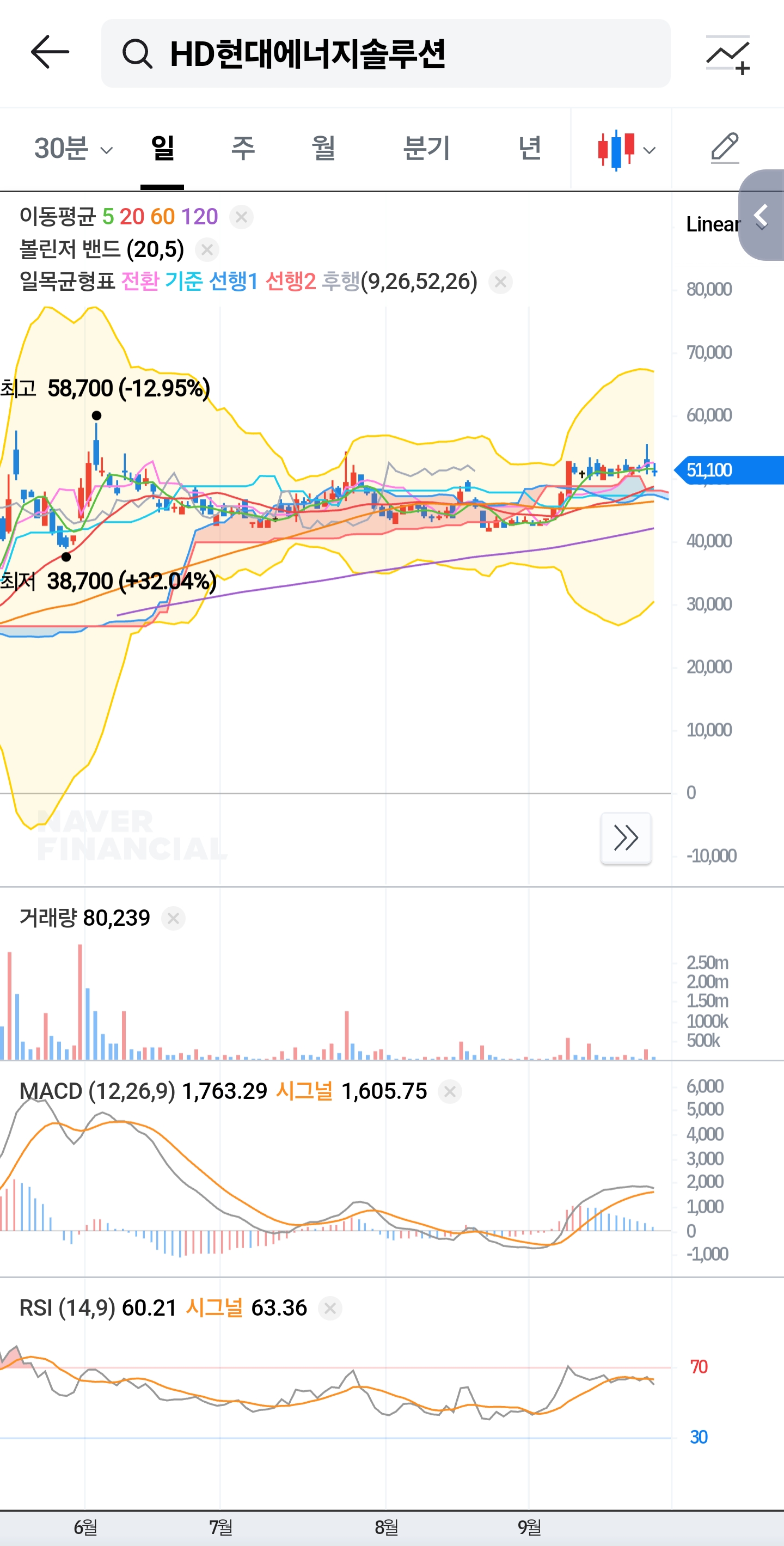The image size is (784, 1546).
Task: Jump to latest with double-chevron button
Action: [626, 838]
